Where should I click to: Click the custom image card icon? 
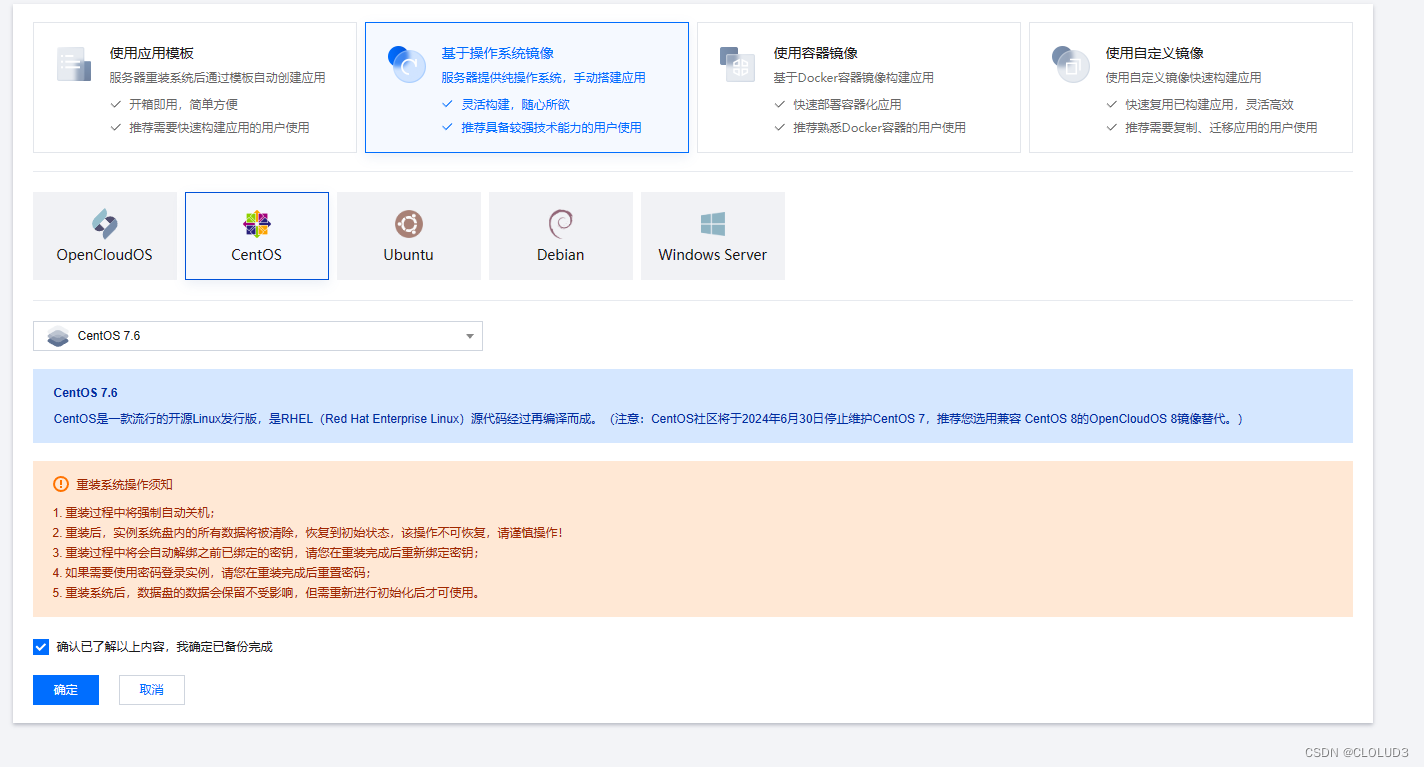[1070, 64]
